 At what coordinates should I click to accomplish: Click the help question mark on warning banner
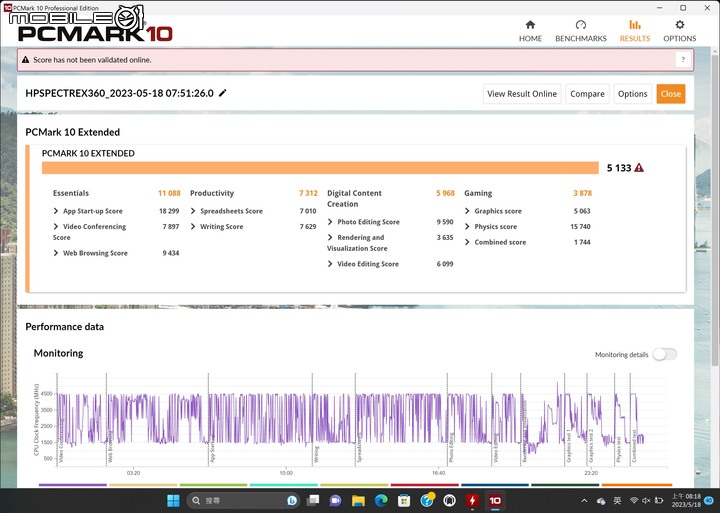pyautogui.click(x=683, y=60)
